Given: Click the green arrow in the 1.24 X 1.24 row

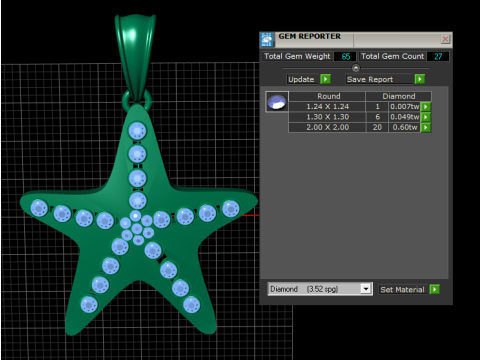Looking at the screenshot, I should click(x=426, y=107).
